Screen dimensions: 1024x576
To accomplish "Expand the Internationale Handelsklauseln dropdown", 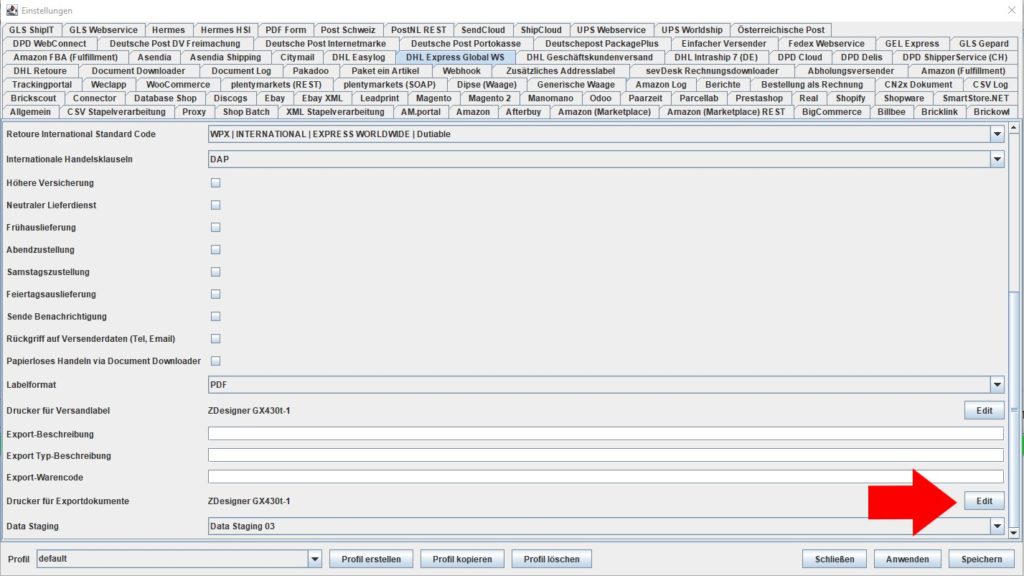I will (997, 159).
